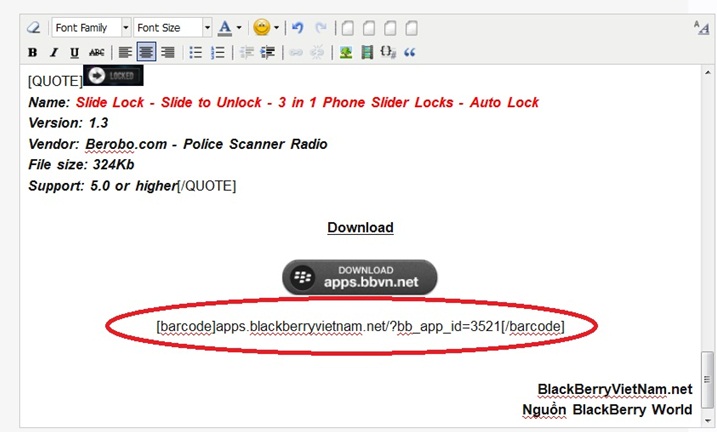Insert a bulleted unordered list
717x433 pixels.
(x=195, y=52)
